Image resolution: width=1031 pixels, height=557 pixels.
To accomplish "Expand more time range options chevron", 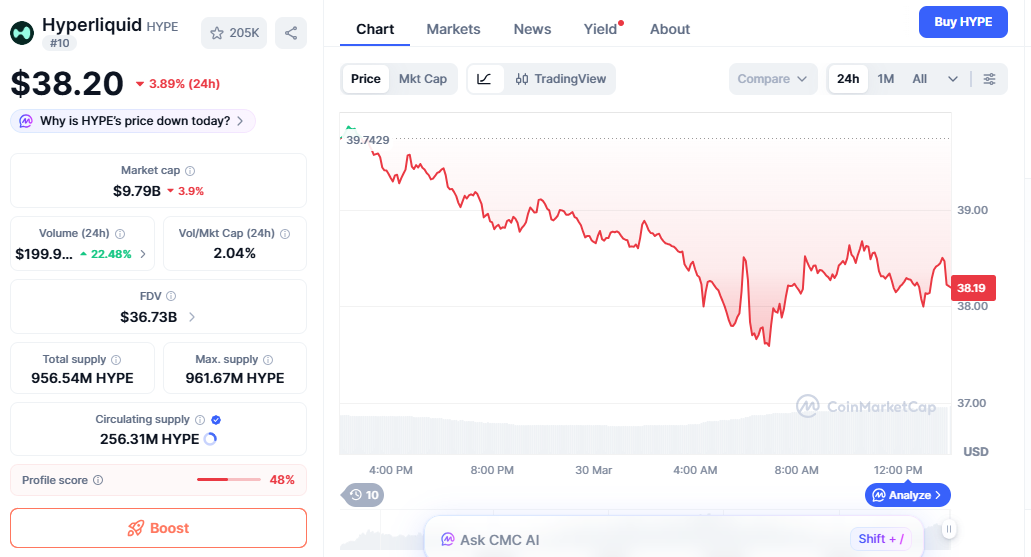I will (953, 79).
